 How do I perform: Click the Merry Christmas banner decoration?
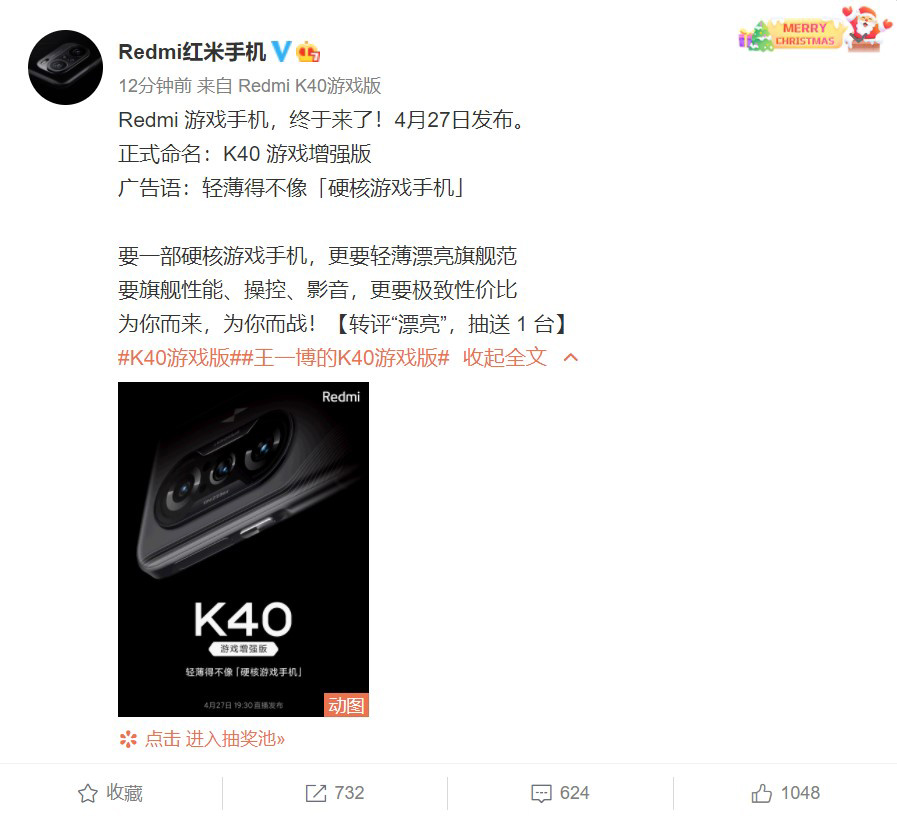pos(815,30)
